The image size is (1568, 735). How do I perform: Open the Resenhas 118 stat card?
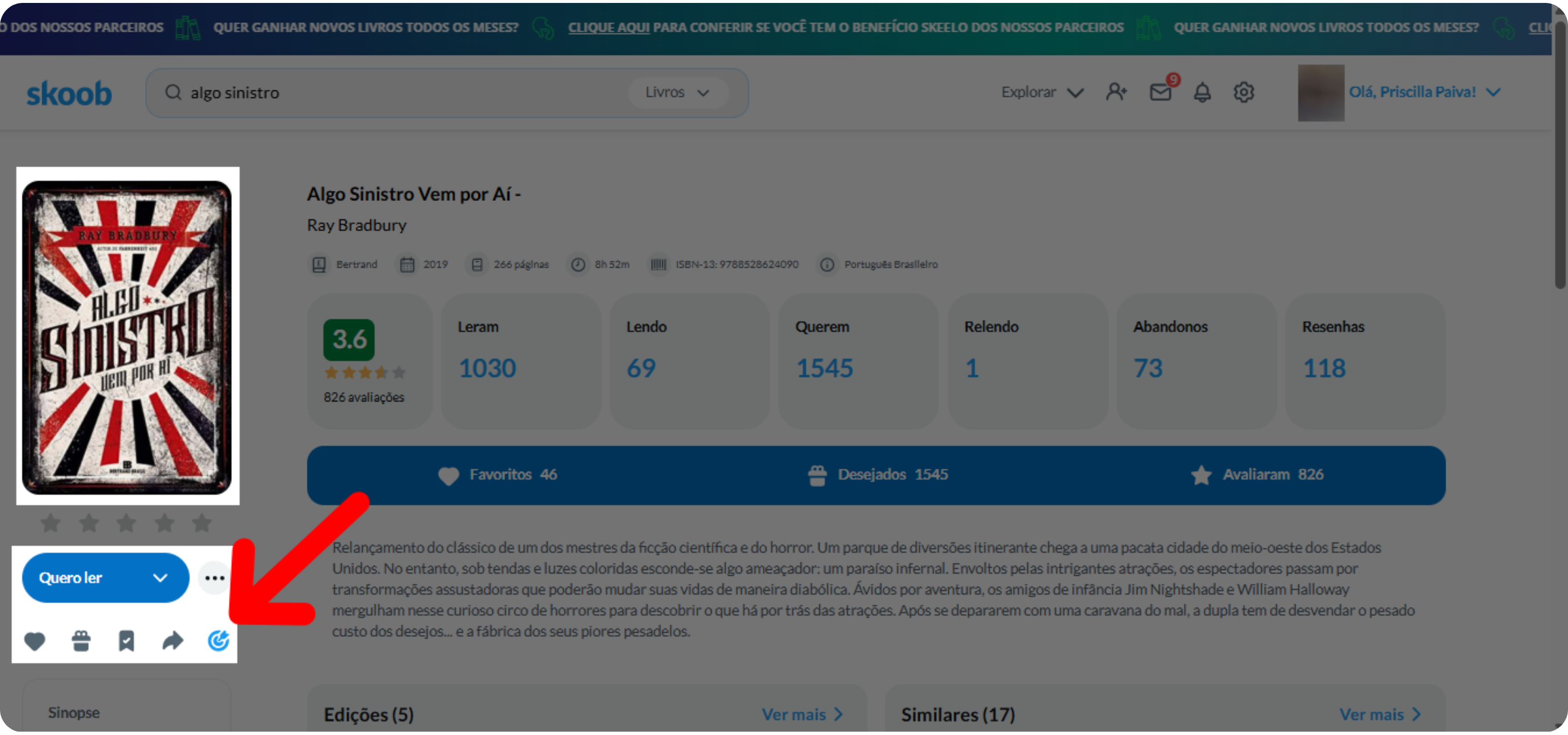1365,362
